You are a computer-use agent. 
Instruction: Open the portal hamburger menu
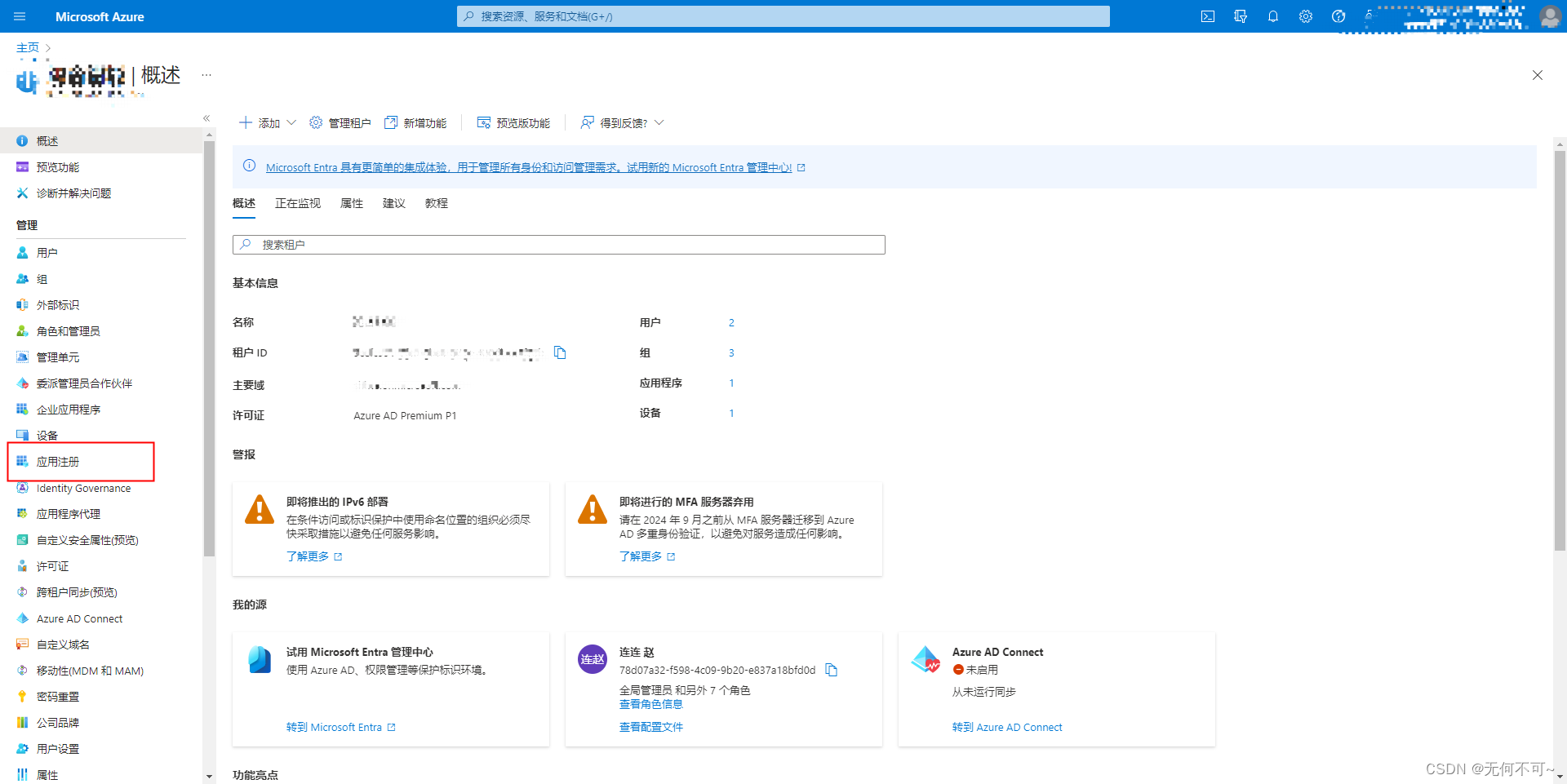(x=20, y=16)
